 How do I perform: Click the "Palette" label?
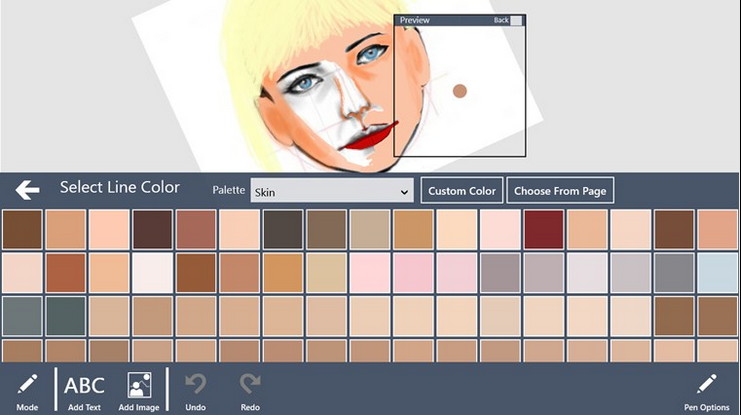(228, 190)
